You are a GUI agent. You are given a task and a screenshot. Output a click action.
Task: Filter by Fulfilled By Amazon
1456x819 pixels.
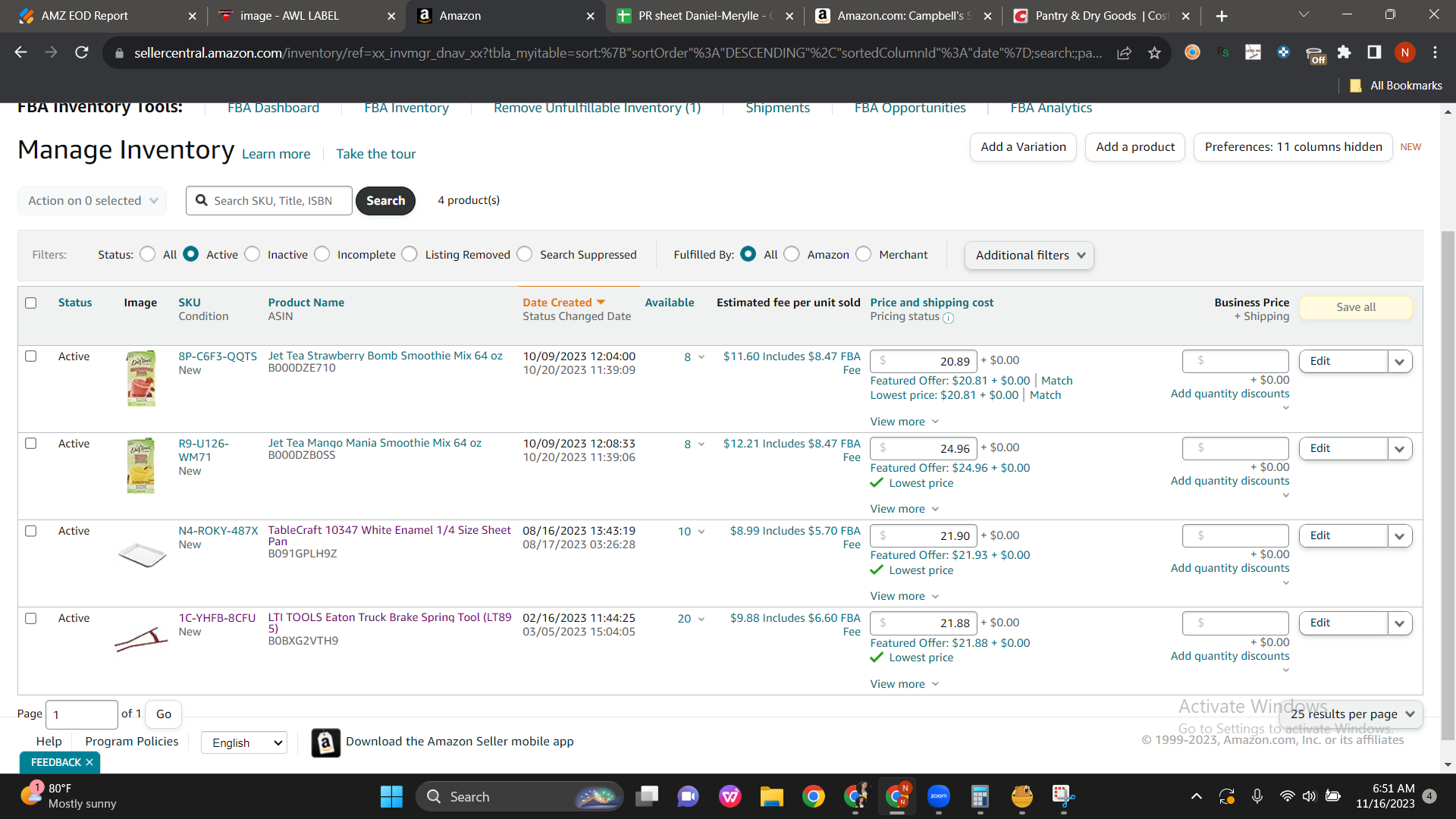tap(792, 254)
